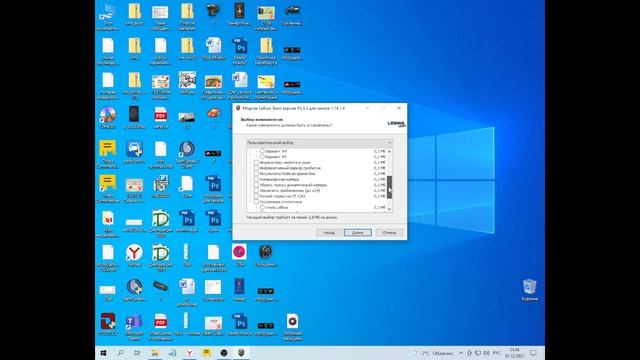The width and height of the screenshot is (640, 360).
Task: Click the component list scrollbar up arrow
Action: pyautogui.click(x=389, y=151)
